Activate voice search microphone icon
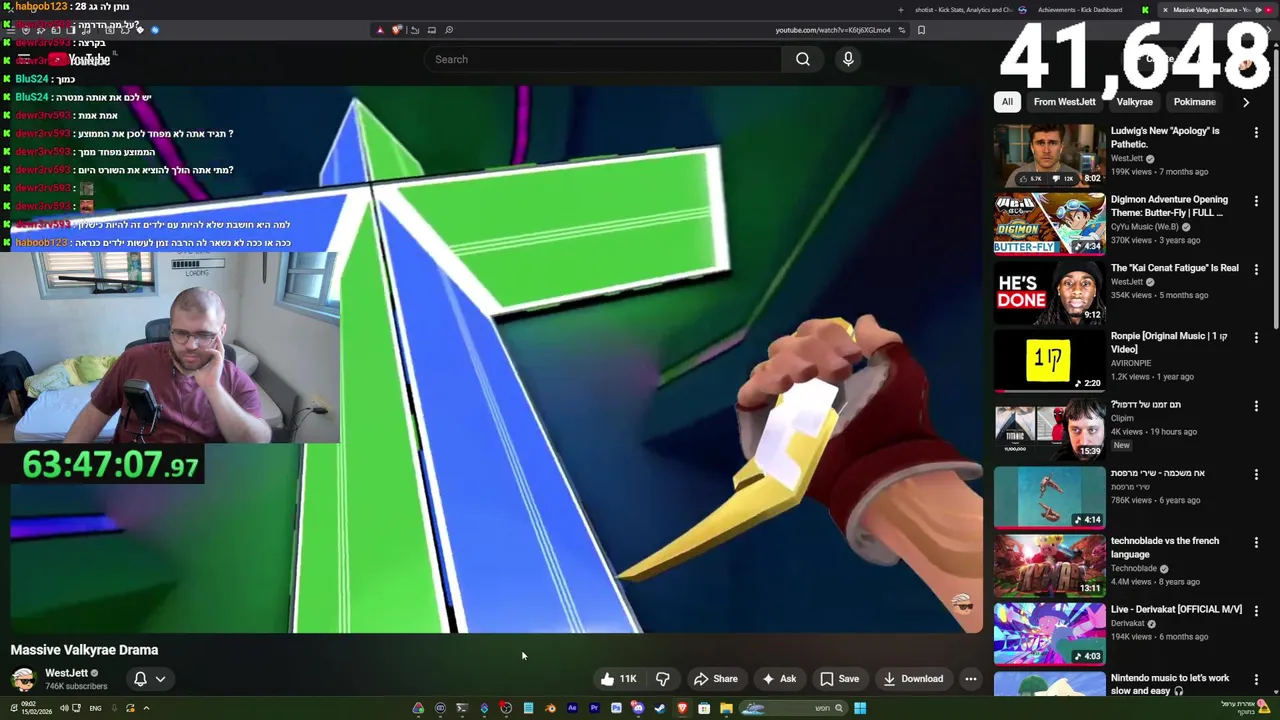 (x=848, y=59)
